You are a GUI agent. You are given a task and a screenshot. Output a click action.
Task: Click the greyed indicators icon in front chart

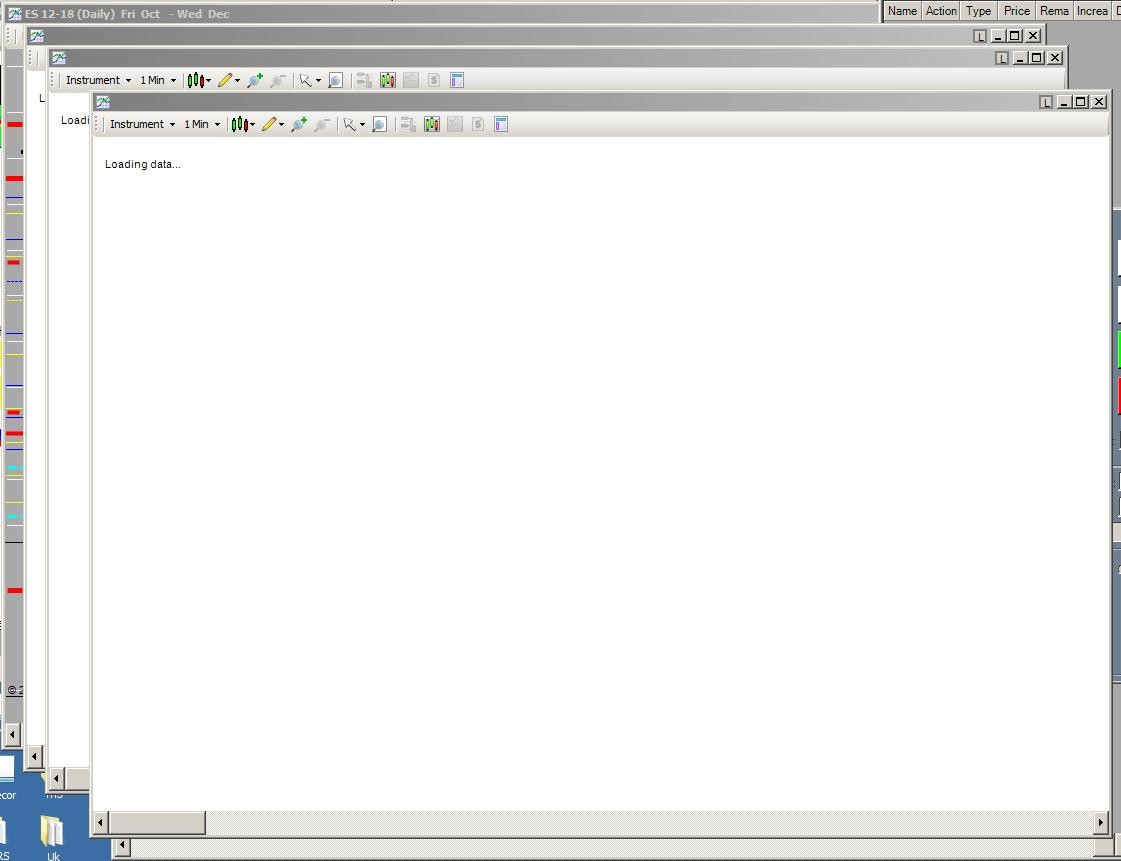(455, 124)
